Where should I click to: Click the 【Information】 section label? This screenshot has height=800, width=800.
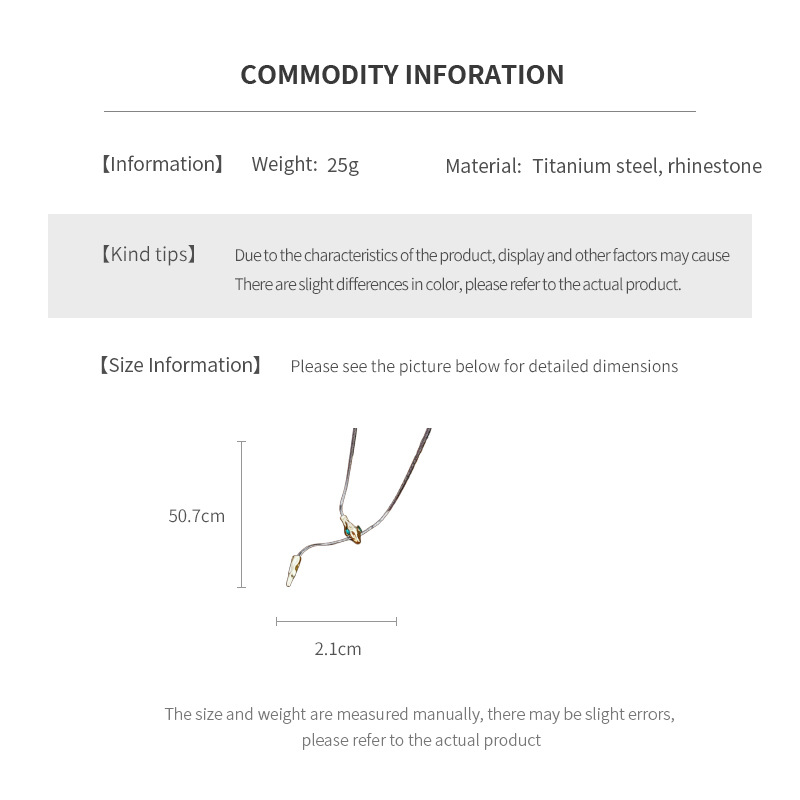[162, 165]
